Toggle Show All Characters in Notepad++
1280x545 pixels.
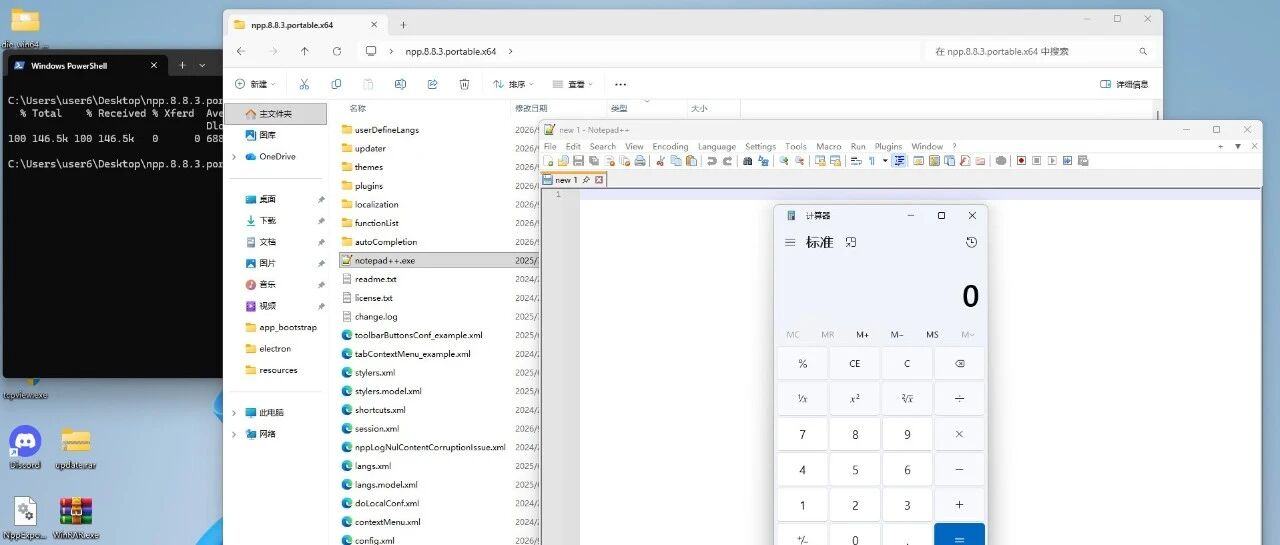(x=871, y=160)
